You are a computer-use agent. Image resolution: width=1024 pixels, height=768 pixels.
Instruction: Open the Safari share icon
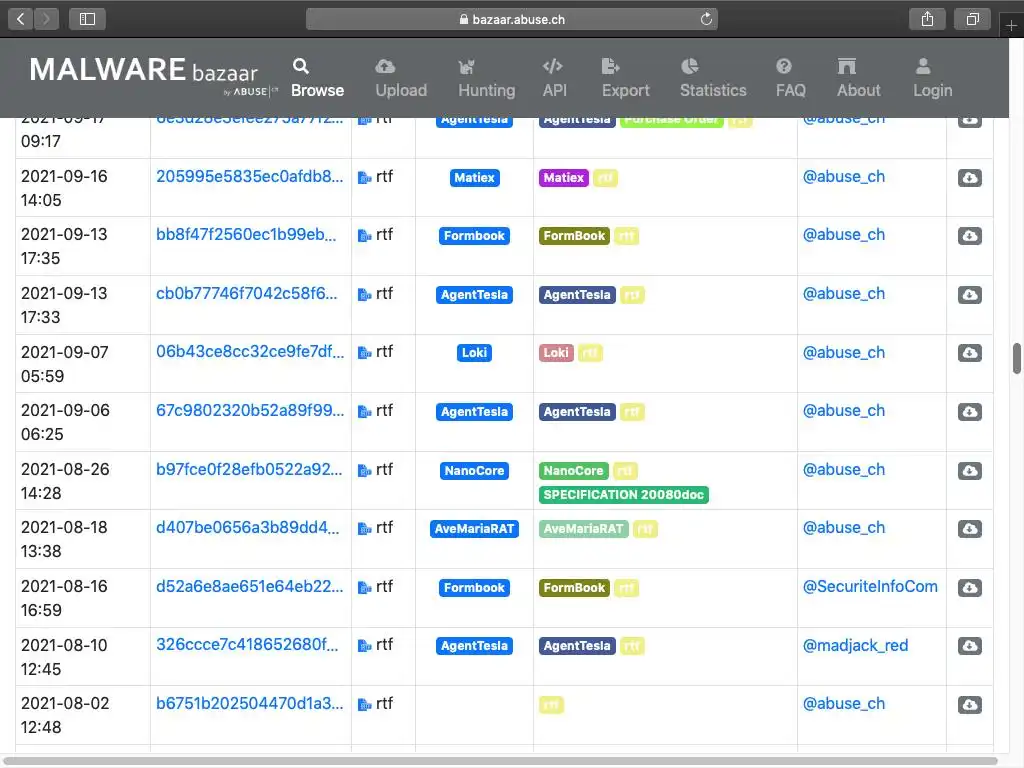[927, 19]
